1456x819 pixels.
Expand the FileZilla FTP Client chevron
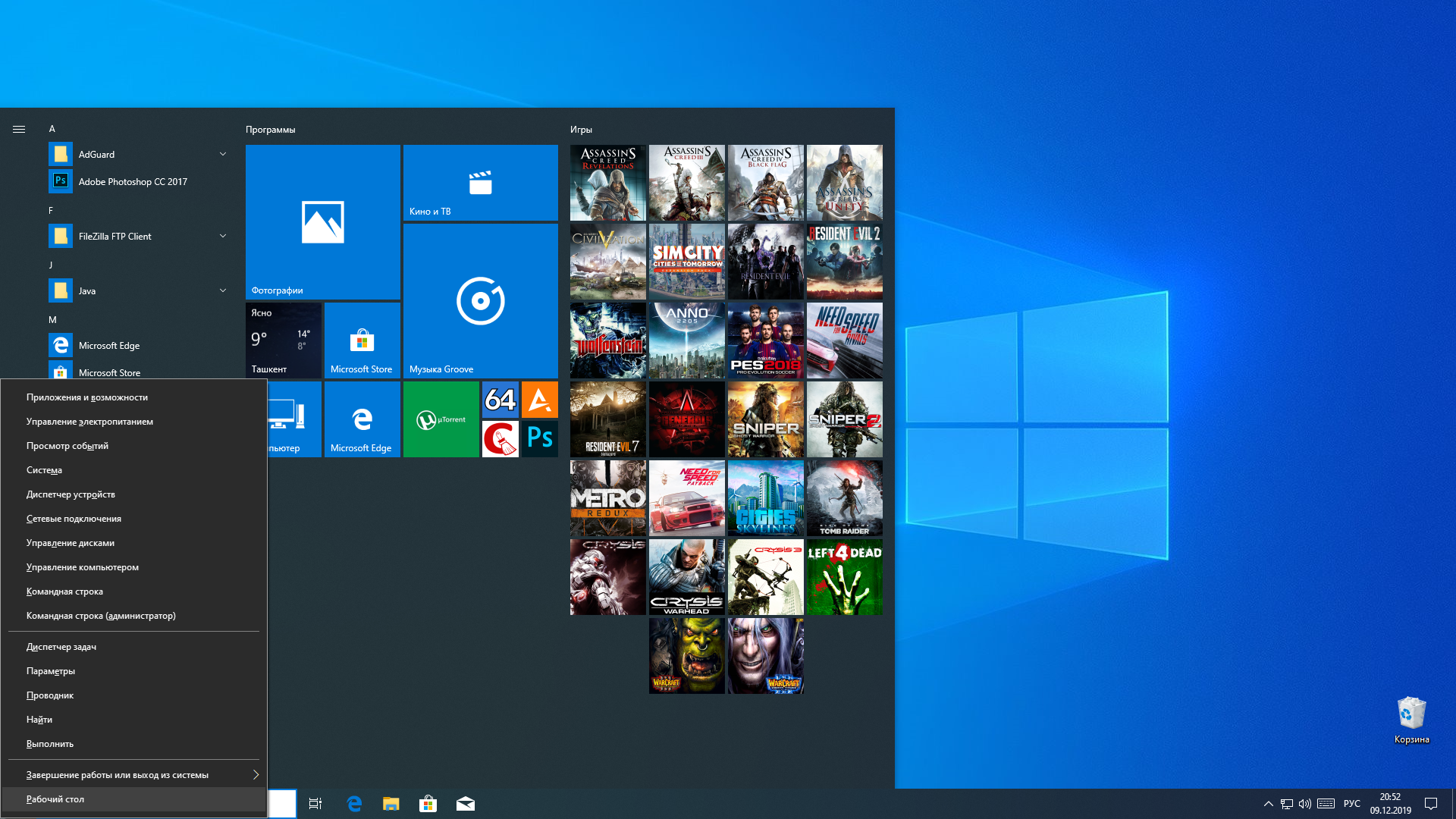[x=223, y=236]
